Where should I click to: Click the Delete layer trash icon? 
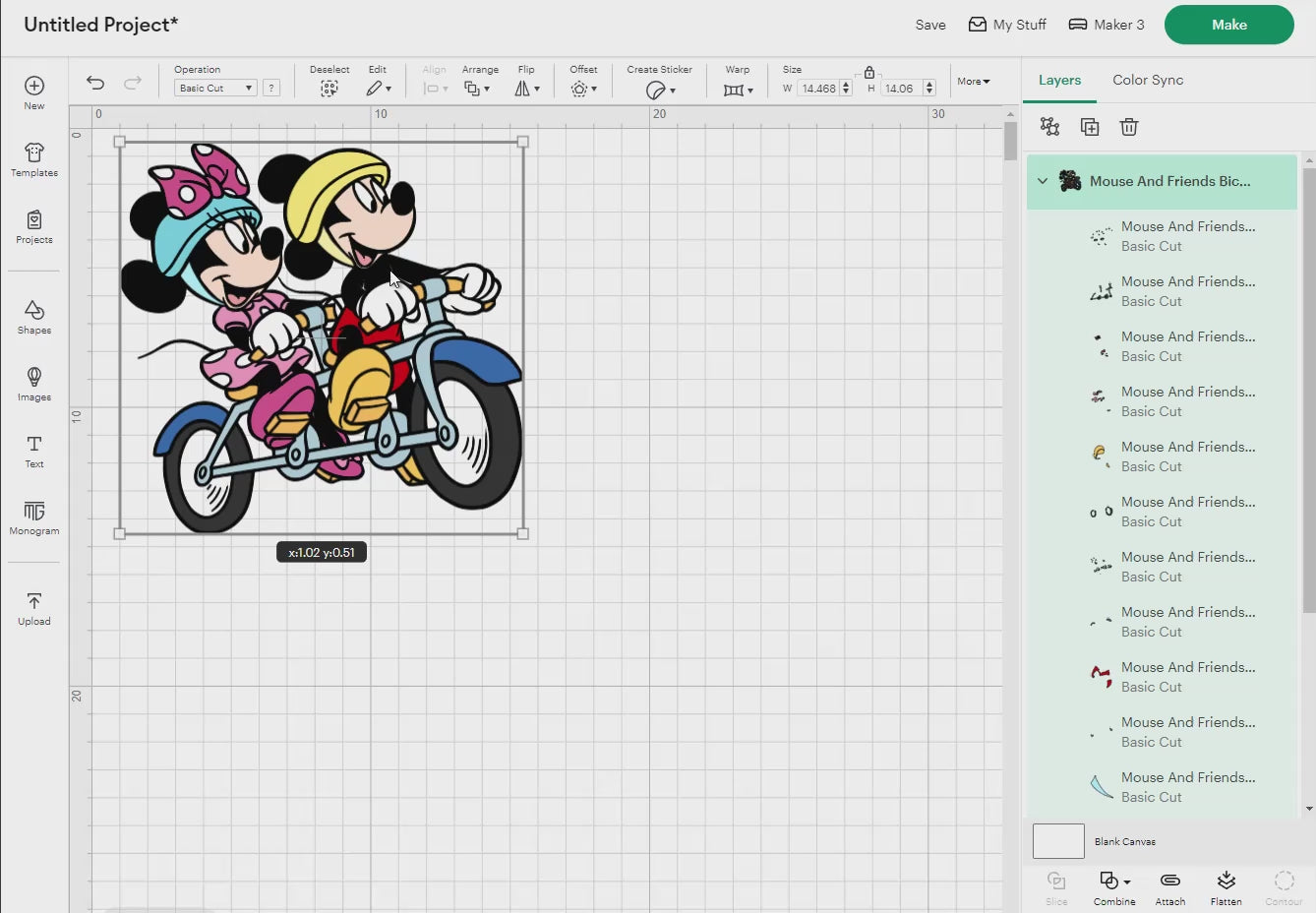pyautogui.click(x=1129, y=126)
